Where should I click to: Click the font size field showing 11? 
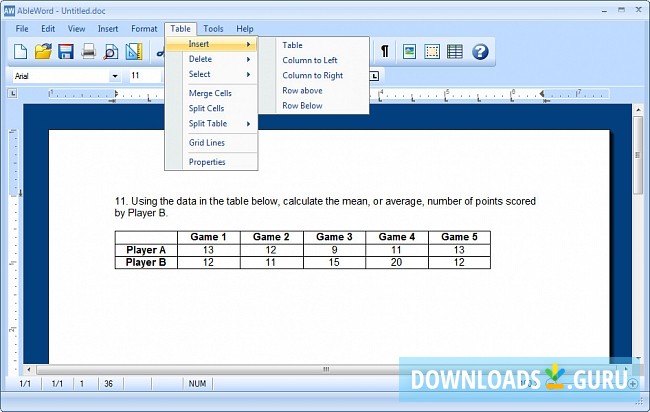point(145,76)
